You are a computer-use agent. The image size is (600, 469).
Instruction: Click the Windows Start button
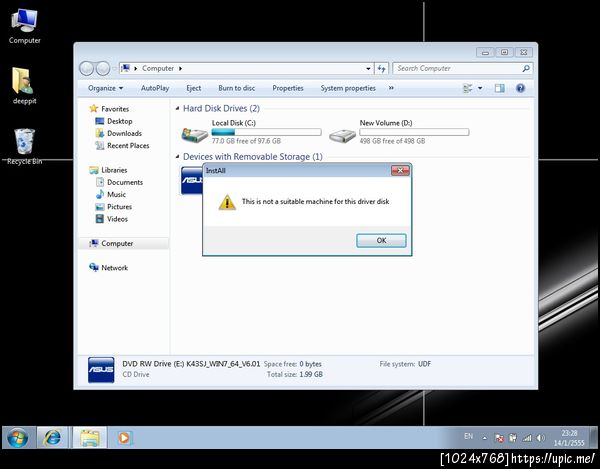click(18, 438)
